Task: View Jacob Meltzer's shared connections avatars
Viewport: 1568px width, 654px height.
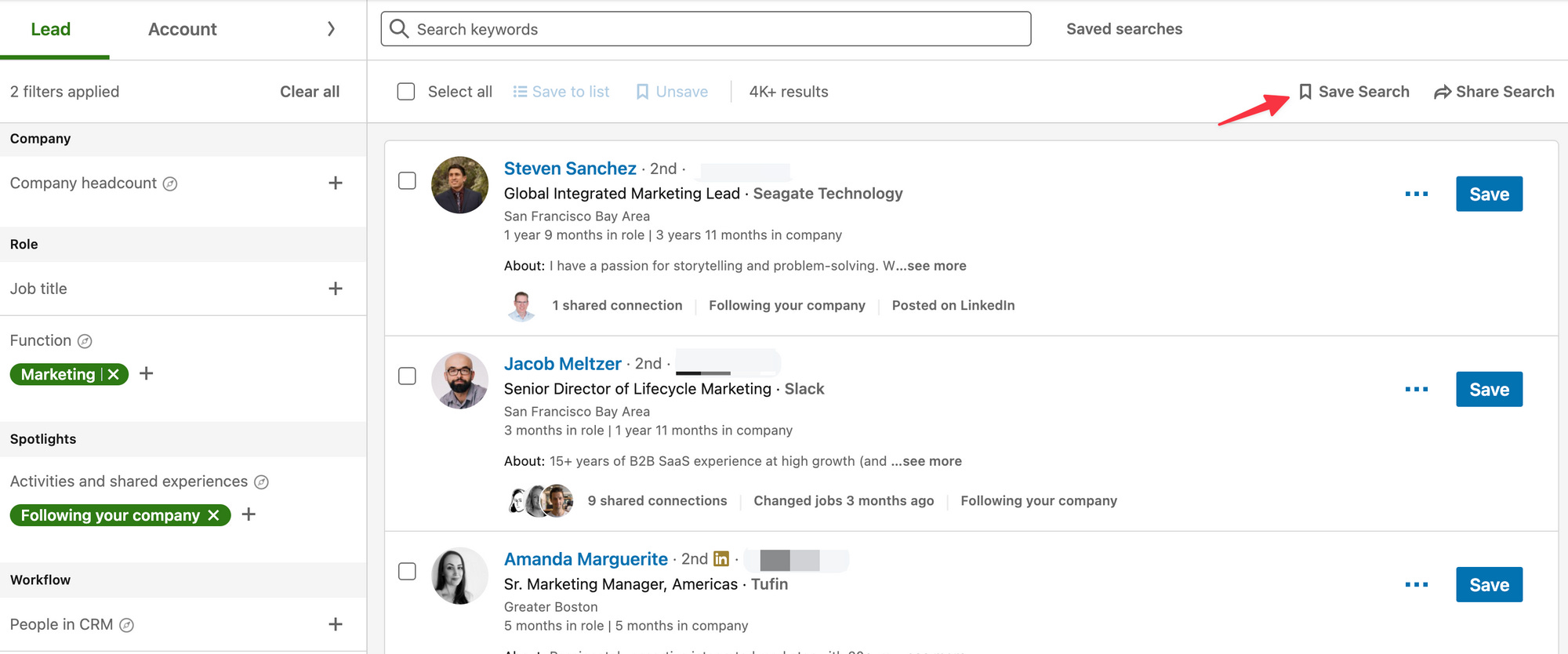Action: click(541, 500)
